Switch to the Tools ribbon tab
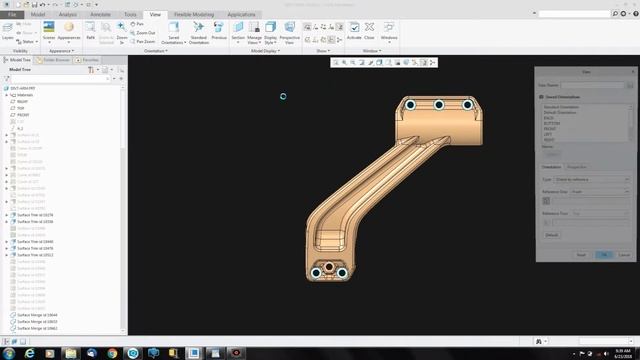The image size is (640, 360). pyautogui.click(x=130, y=14)
